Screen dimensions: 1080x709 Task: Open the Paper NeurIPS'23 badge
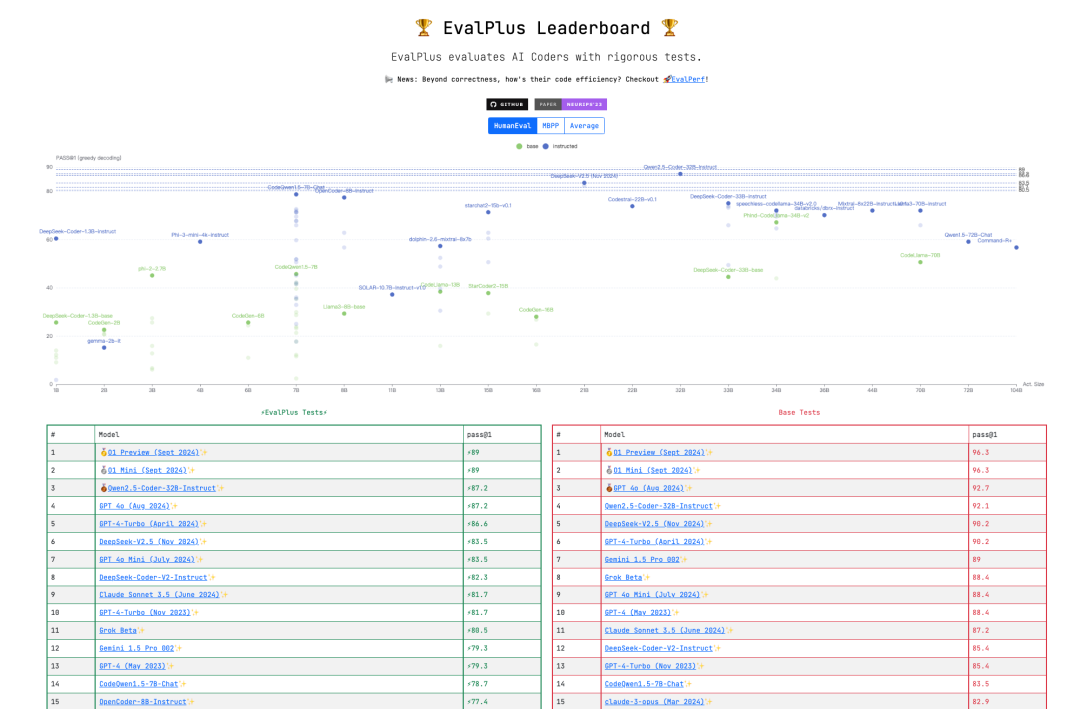click(570, 104)
